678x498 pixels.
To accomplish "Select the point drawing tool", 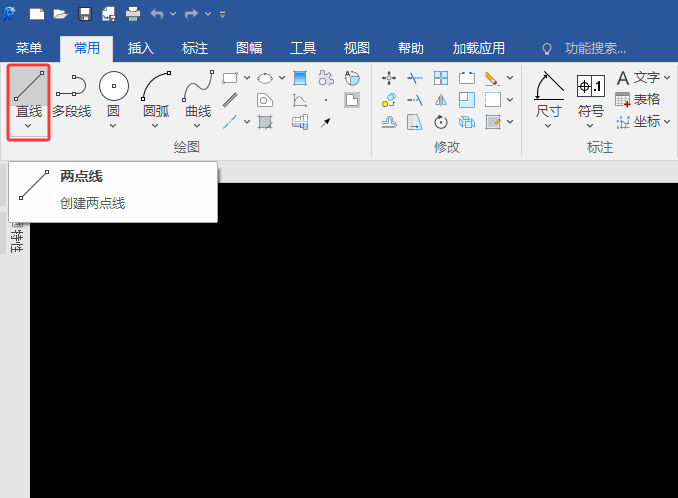I will 326,100.
